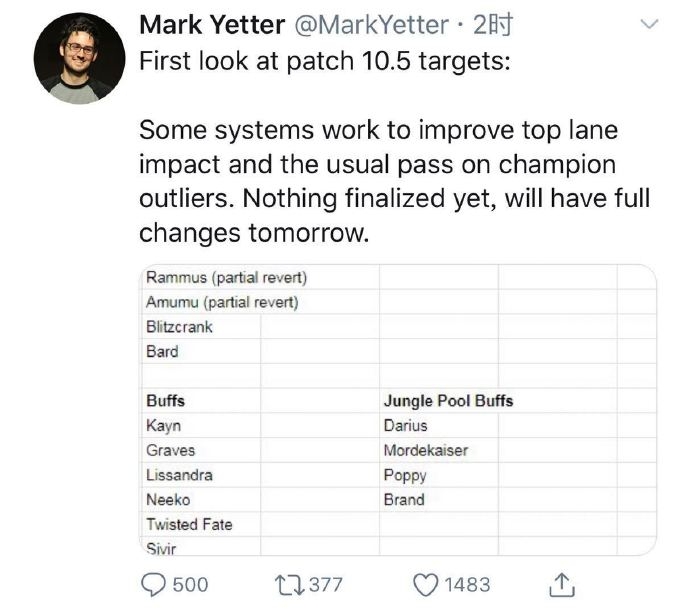Select the Amumu (partial revert) cell
The height and width of the screenshot is (614, 690).
point(222,302)
